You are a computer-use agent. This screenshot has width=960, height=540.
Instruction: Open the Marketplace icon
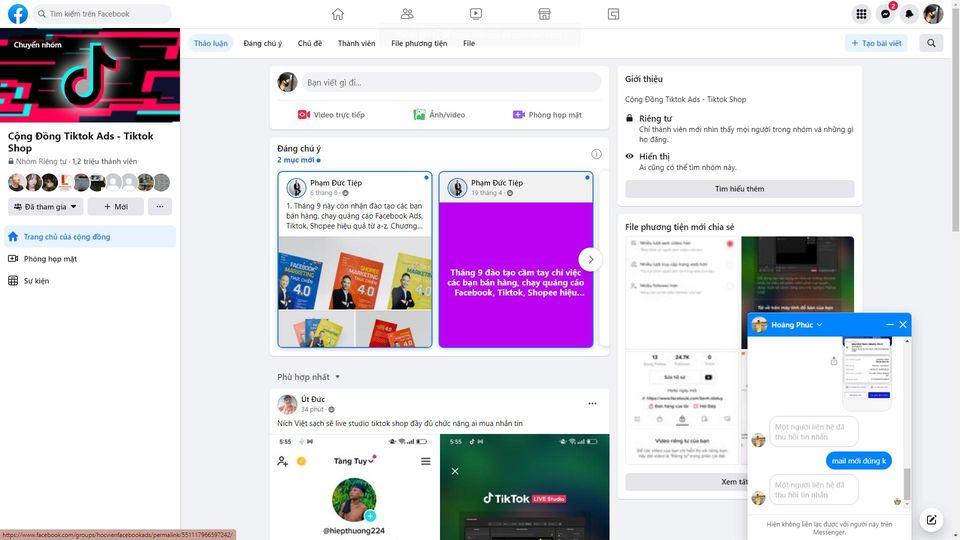[x=545, y=14]
